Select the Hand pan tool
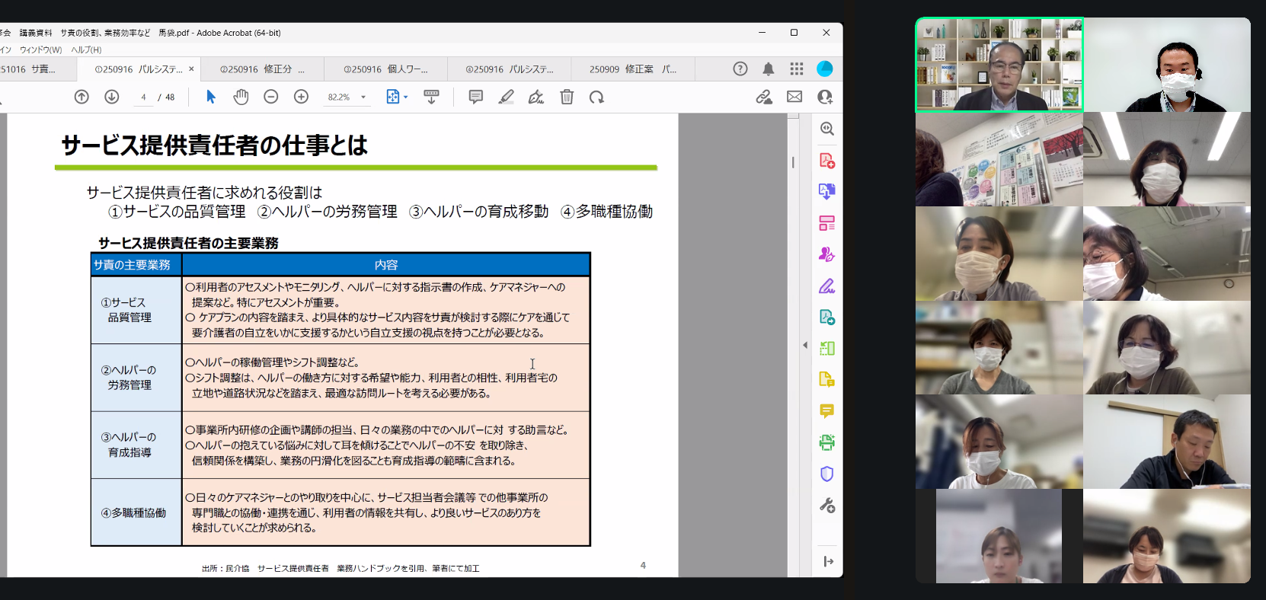Screen dimensions: 1266x600 click(x=241, y=97)
